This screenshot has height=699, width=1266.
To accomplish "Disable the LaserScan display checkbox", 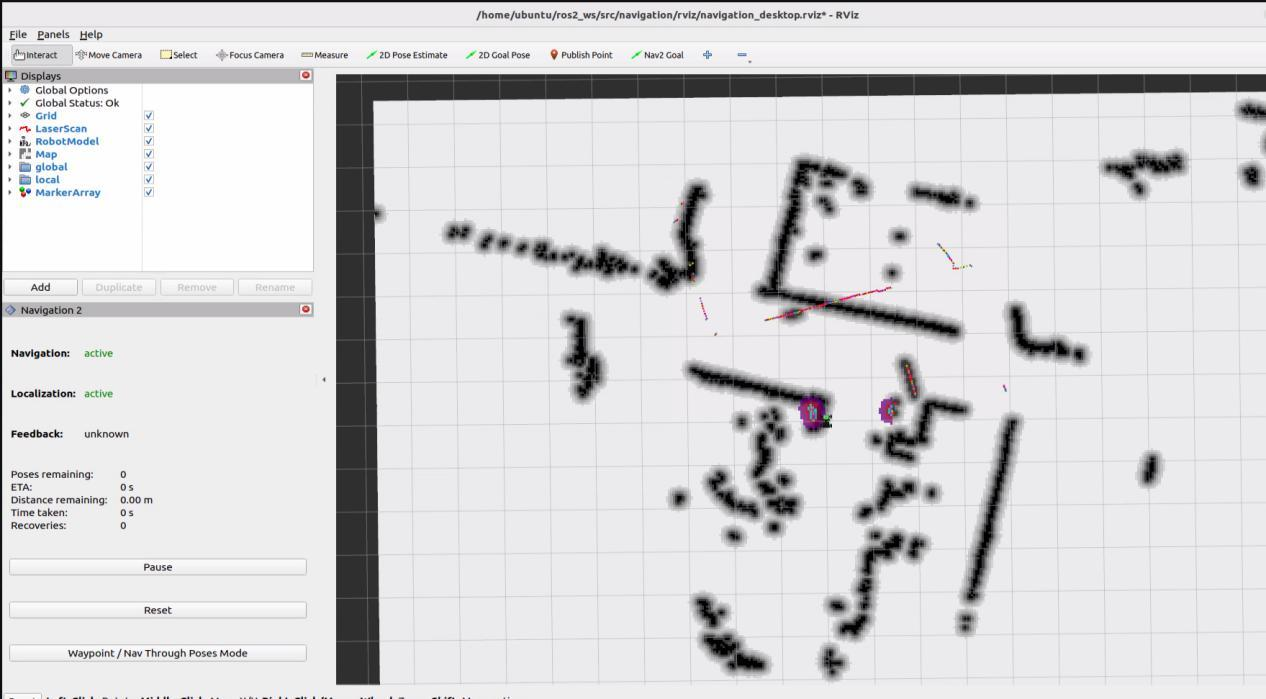I will pos(149,128).
